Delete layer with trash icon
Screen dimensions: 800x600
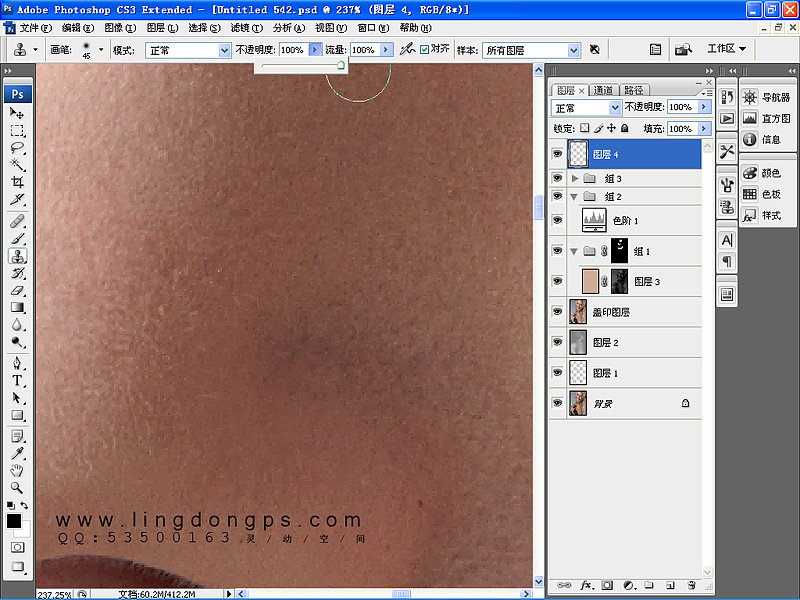point(691,585)
